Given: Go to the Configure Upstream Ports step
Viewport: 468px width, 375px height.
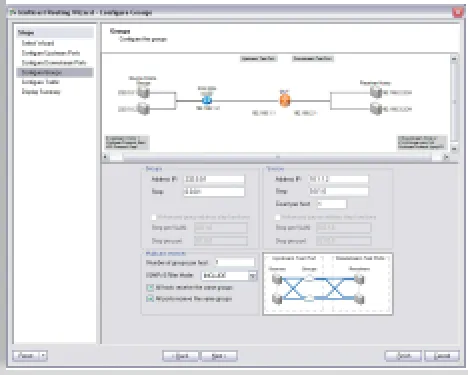Looking at the screenshot, I should (x=51, y=53).
